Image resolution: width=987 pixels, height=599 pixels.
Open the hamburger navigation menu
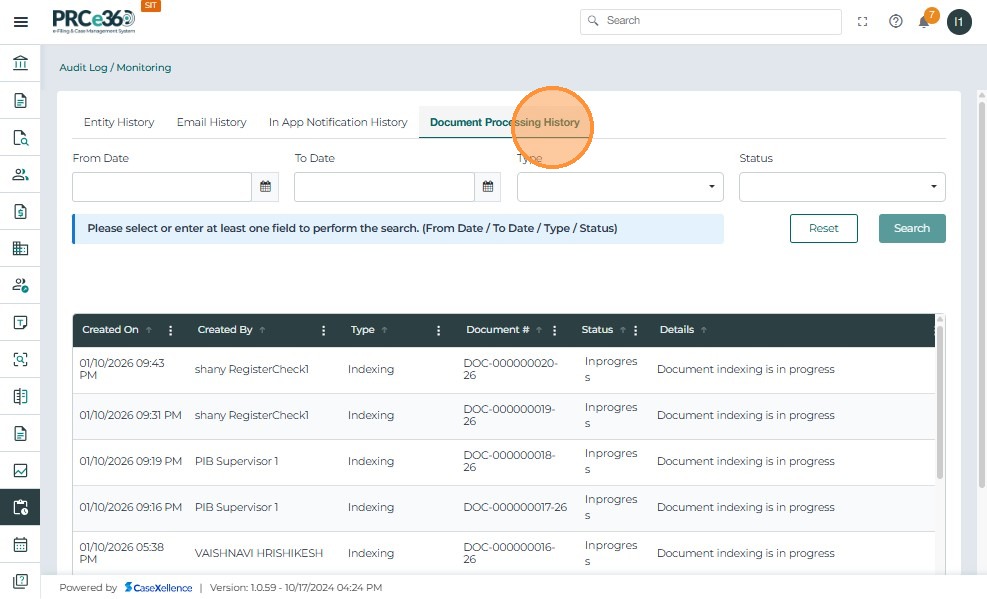pyautogui.click(x=20, y=22)
